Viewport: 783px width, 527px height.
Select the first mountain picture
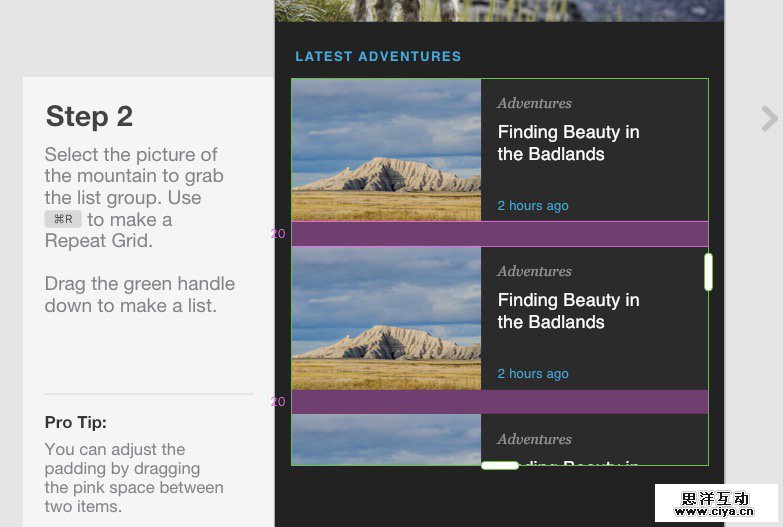(x=386, y=150)
